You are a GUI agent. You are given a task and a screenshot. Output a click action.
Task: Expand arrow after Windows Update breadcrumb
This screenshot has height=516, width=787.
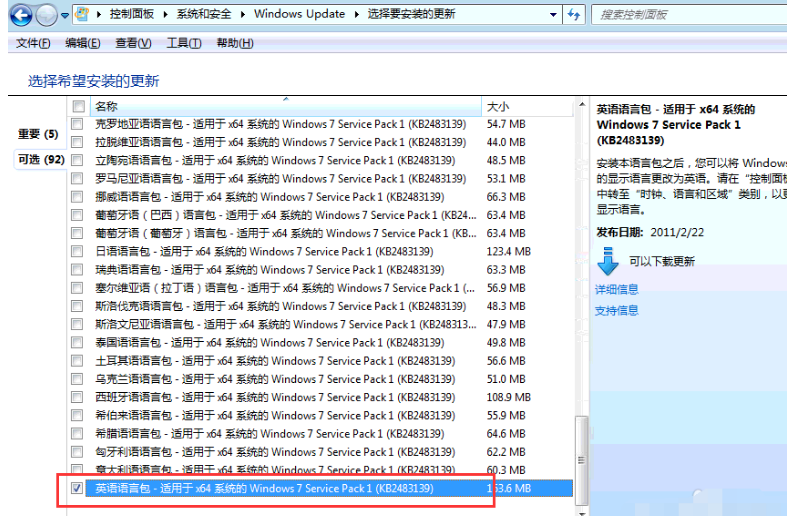(356, 14)
